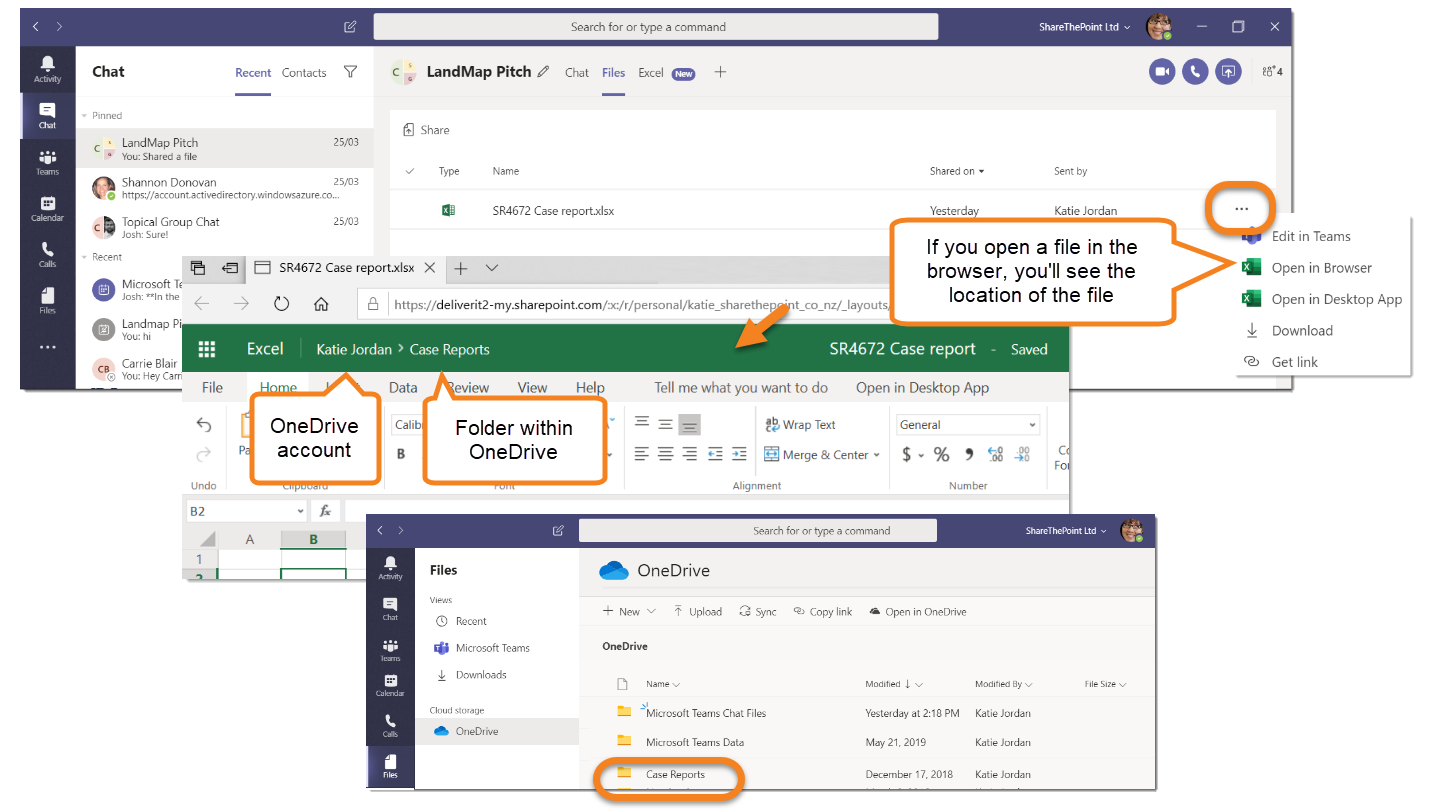Open Modified By column dropdown in OneDrive

click(x=1003, y=684)
